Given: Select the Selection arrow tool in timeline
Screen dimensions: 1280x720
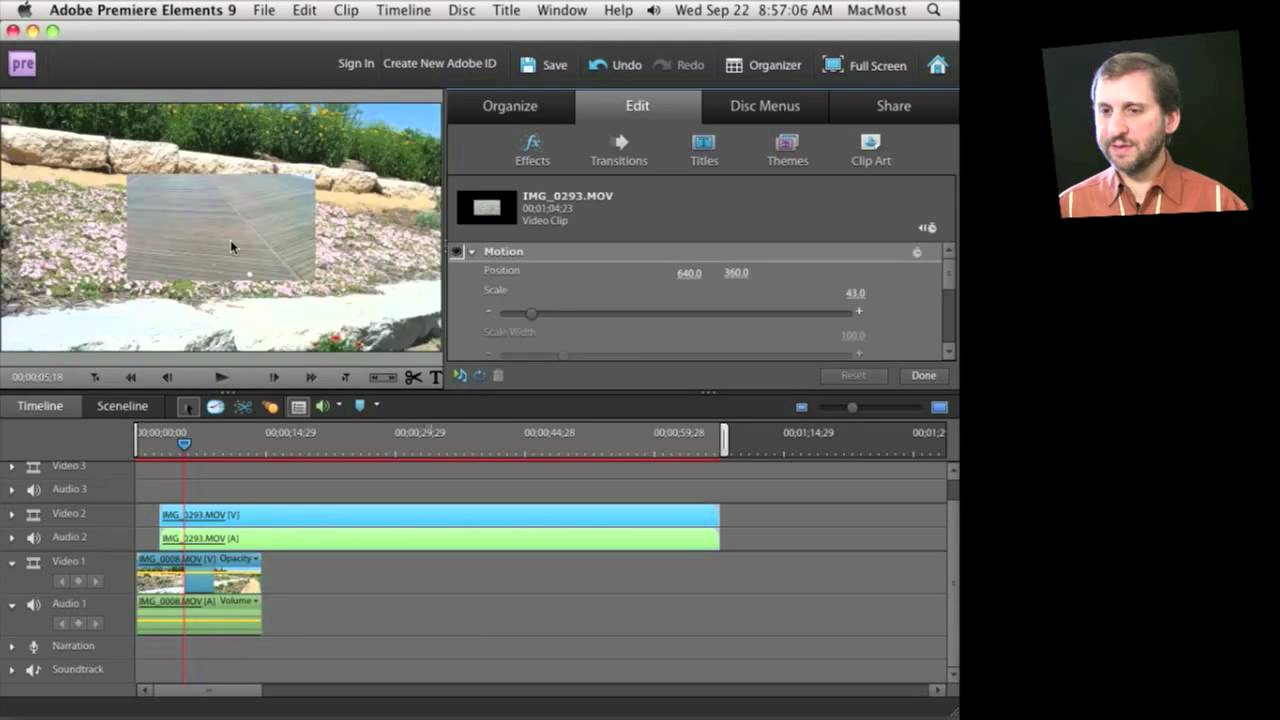Looking at the screenshot, I should coord(188,406).
